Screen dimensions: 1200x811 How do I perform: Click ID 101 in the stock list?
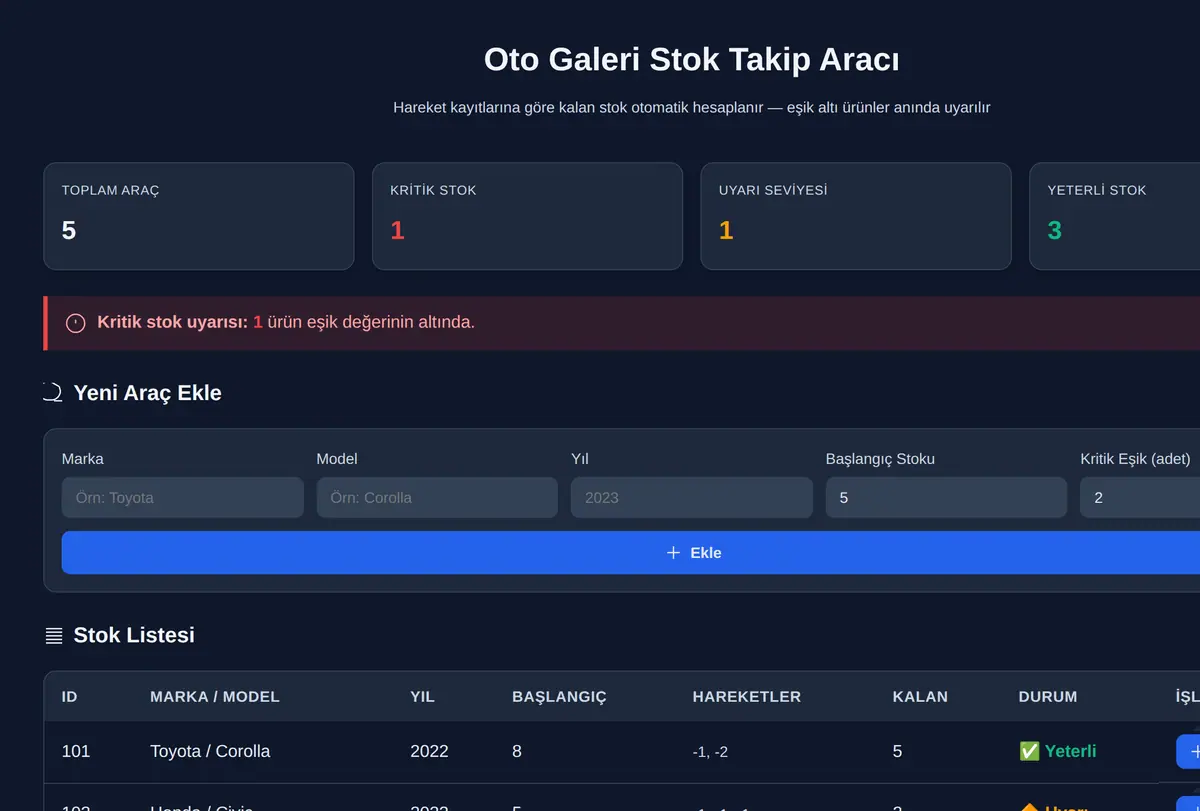[76, 751]
